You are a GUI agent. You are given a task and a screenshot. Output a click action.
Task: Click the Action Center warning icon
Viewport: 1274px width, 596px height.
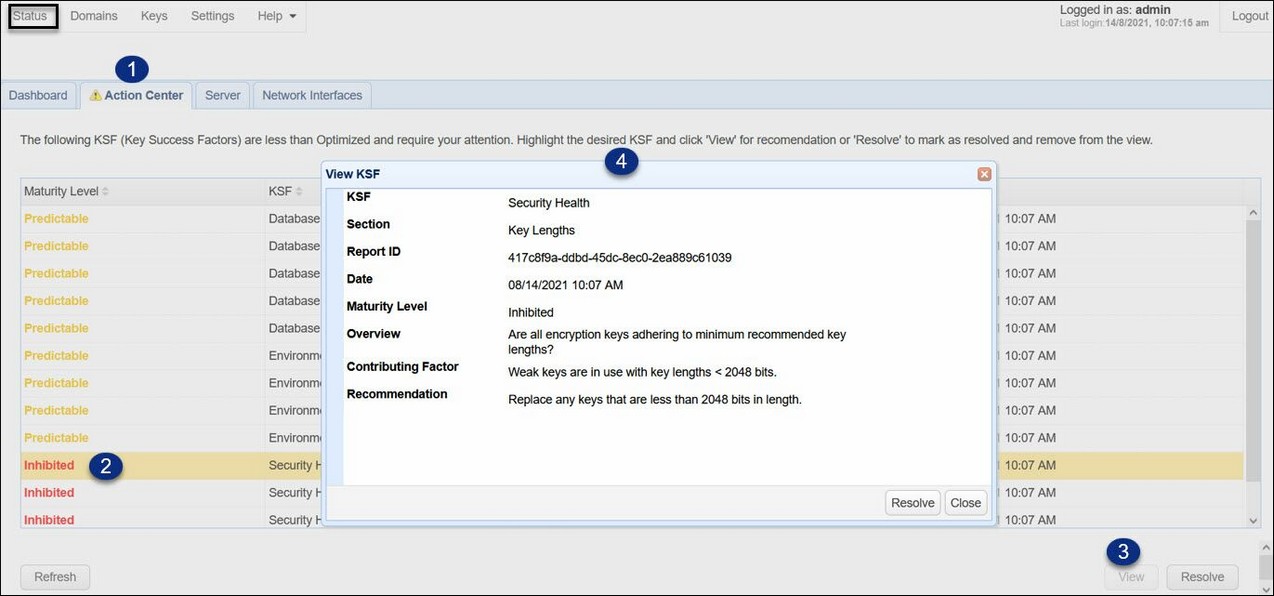click(96, 95)
